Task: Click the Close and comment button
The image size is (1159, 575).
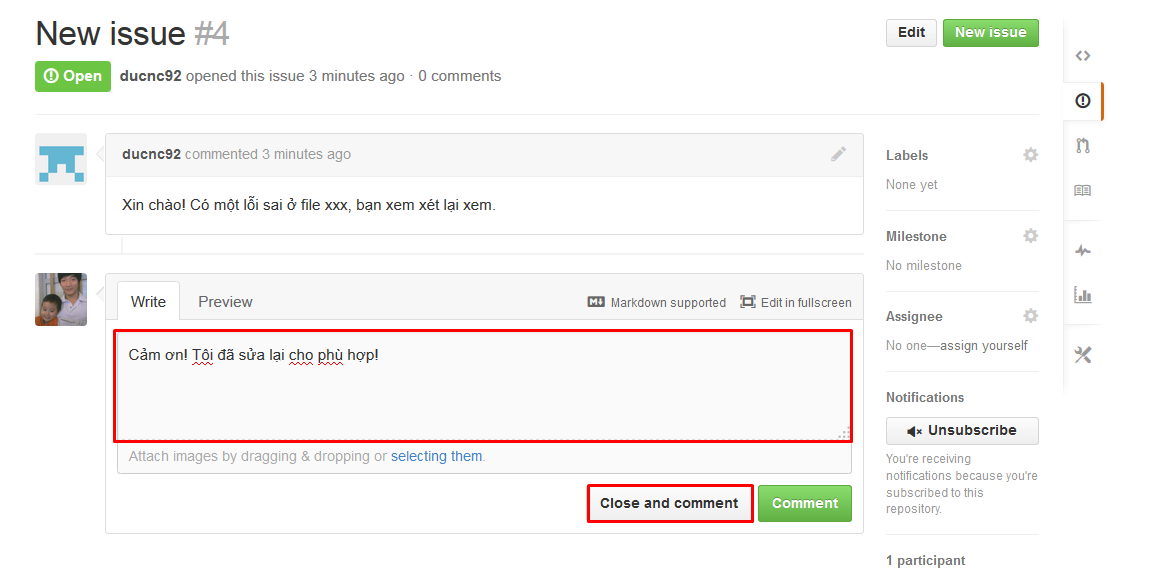Action: (669, 503)
